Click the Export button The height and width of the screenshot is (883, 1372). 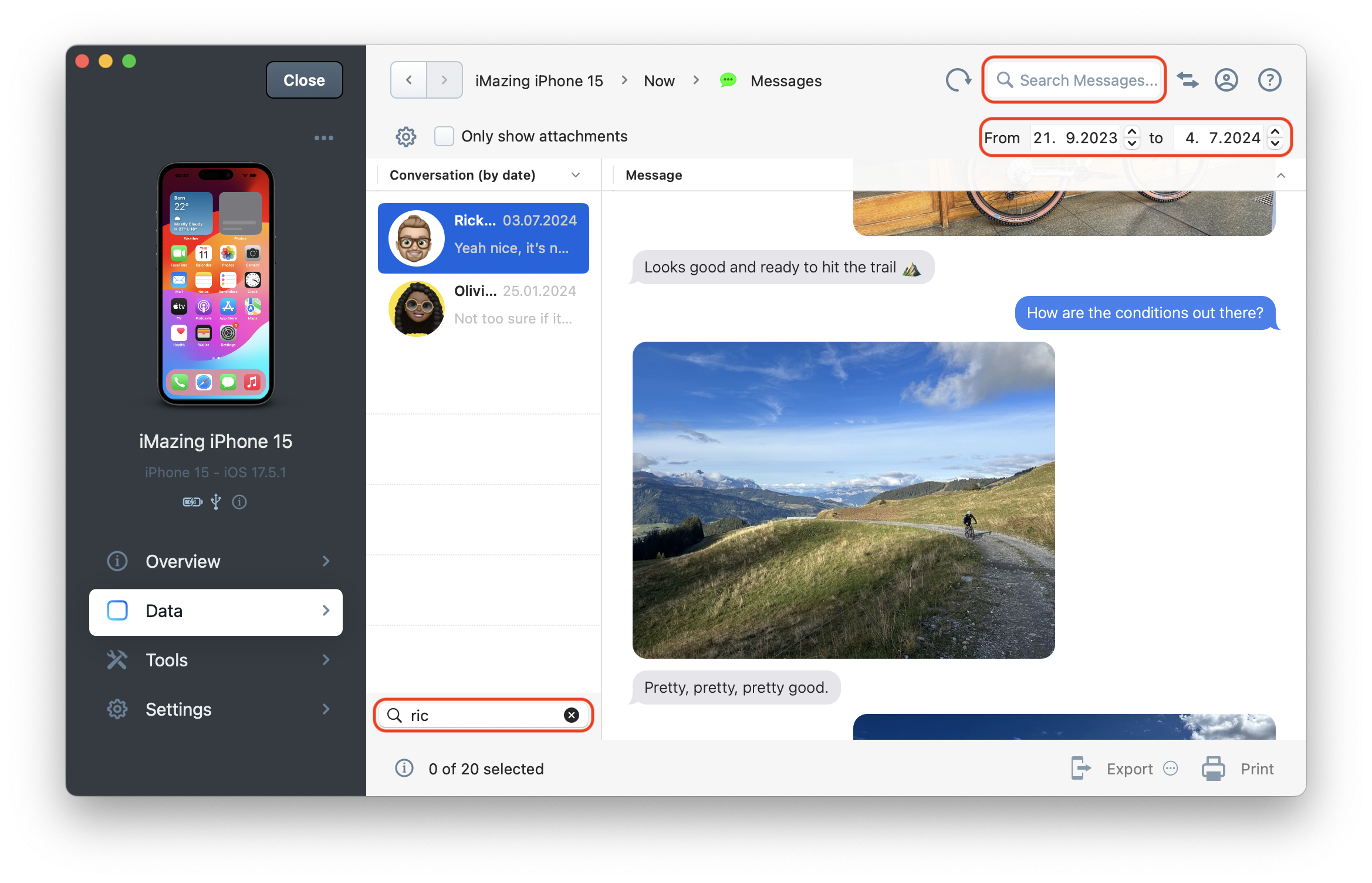tap(1129, 769)
